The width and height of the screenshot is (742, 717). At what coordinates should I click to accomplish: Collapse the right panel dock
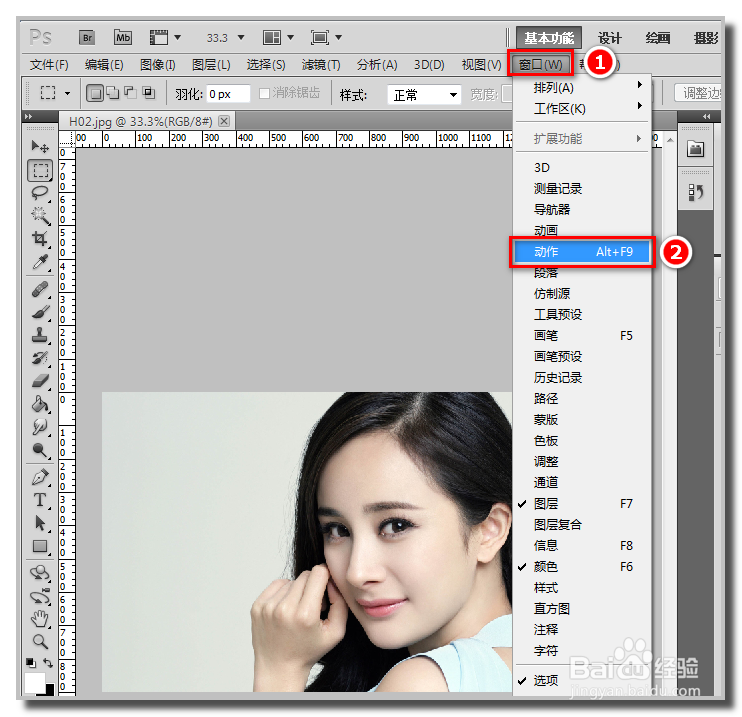coord(707,116)
